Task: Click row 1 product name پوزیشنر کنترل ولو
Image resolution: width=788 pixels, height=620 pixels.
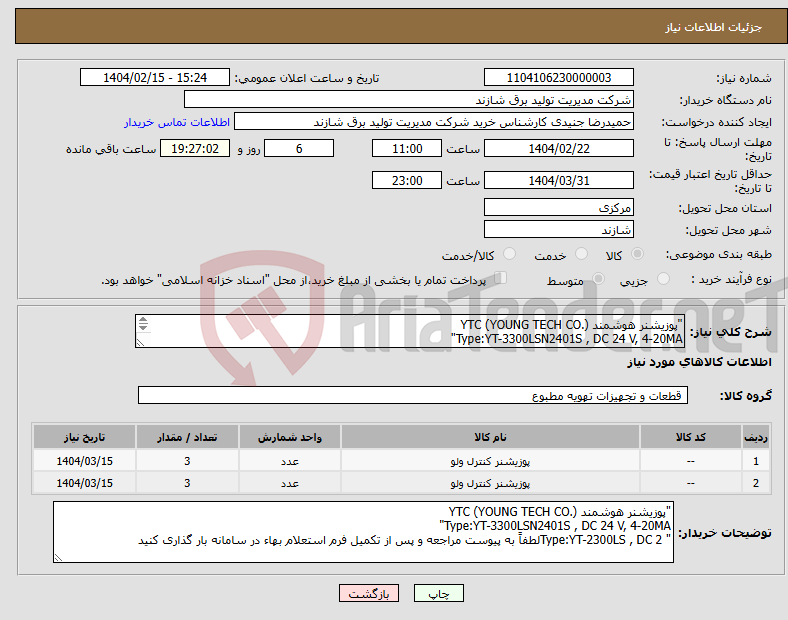Action: click(490, 461)
